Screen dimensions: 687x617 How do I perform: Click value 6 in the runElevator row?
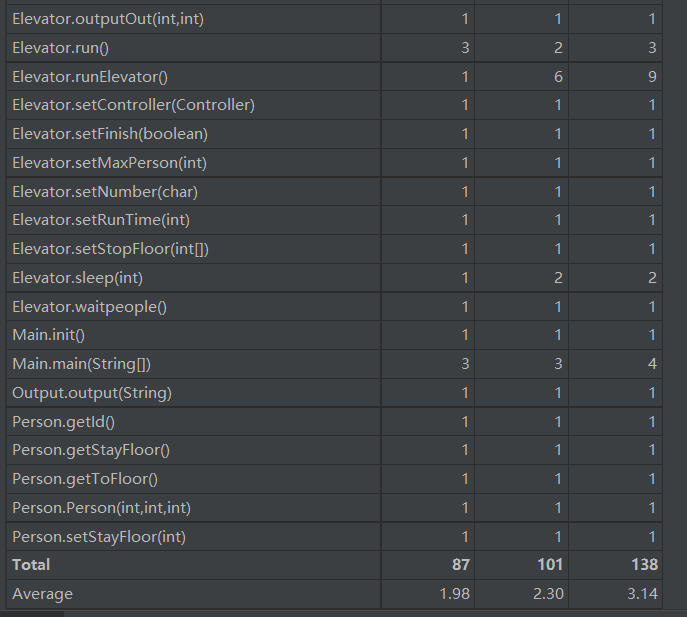(x=558, y=77)
